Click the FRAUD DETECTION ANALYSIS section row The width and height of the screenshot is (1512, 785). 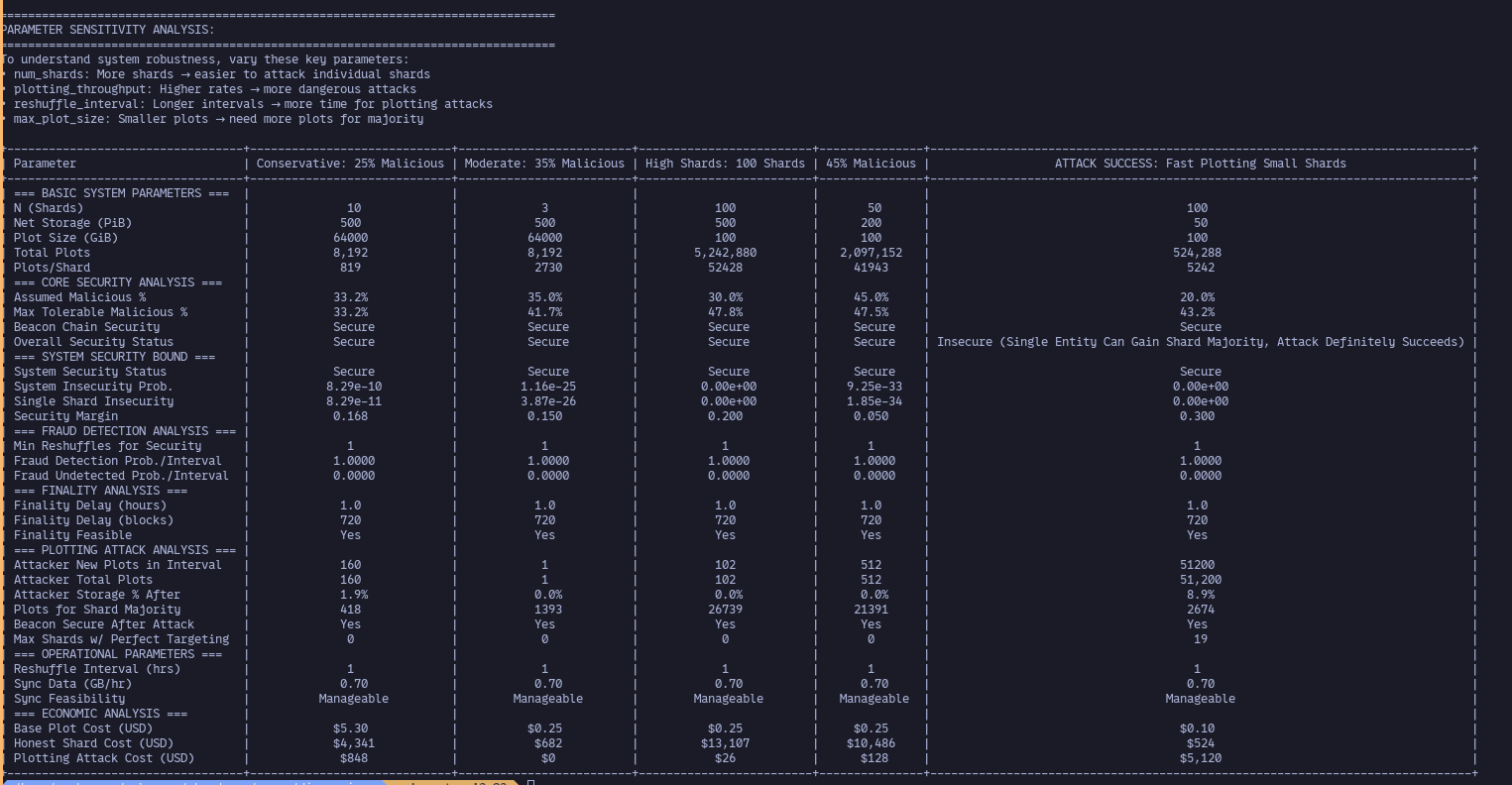(x=125, y=431)
